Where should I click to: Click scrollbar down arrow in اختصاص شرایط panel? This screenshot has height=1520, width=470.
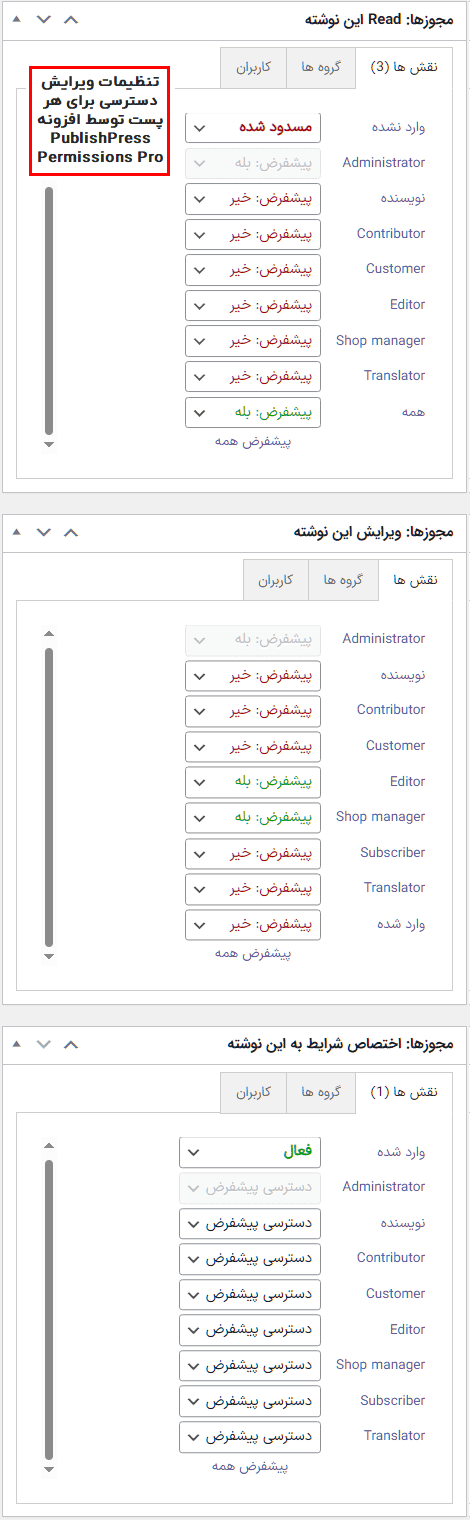click(49, 1469)
